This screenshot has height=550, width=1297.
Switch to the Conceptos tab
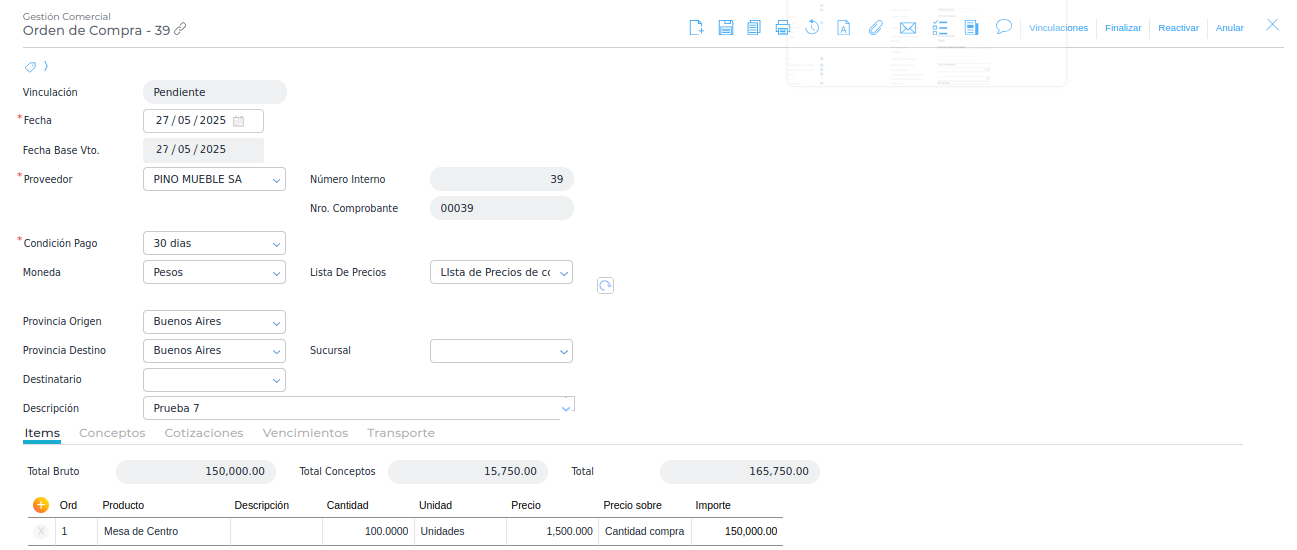tap(112, 433)
